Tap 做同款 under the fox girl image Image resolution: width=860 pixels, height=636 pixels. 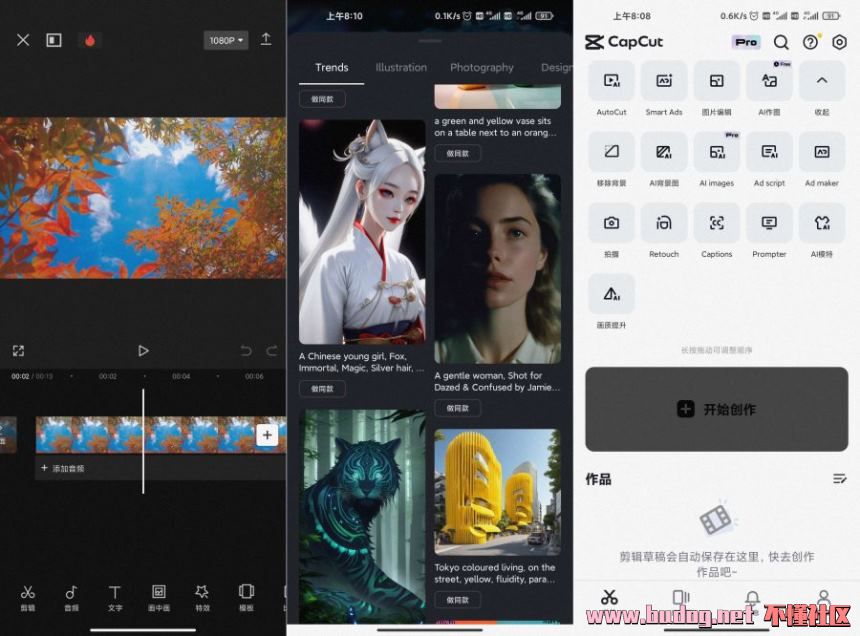click(x=322, y=388)
